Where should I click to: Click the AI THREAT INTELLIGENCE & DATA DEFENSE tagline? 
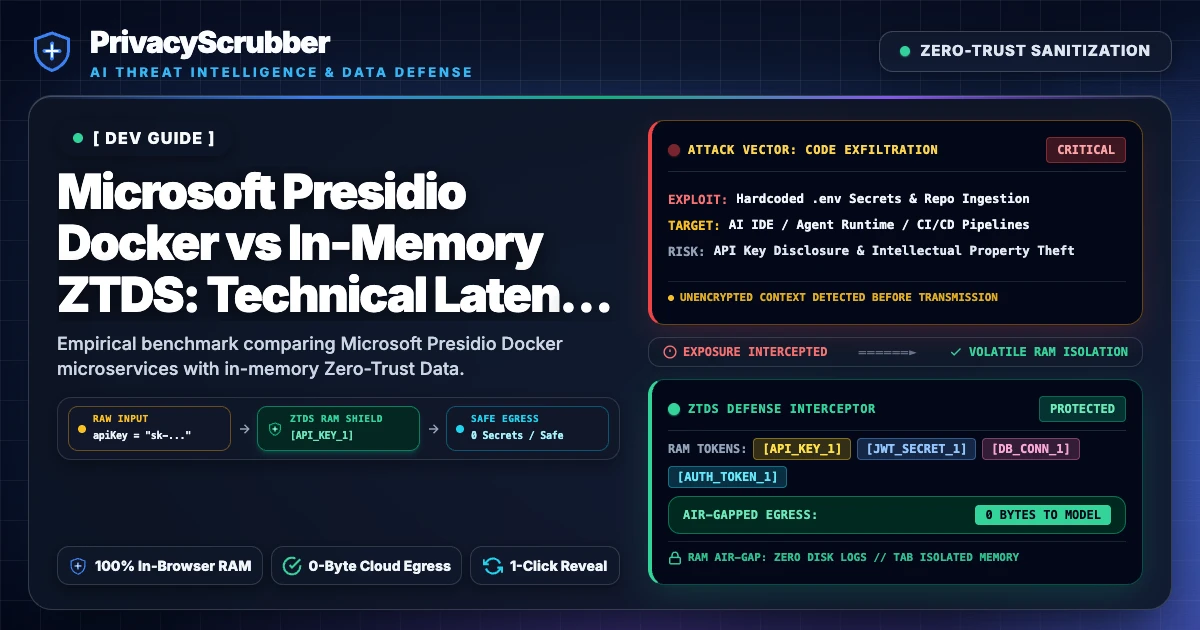coord(281,72)
